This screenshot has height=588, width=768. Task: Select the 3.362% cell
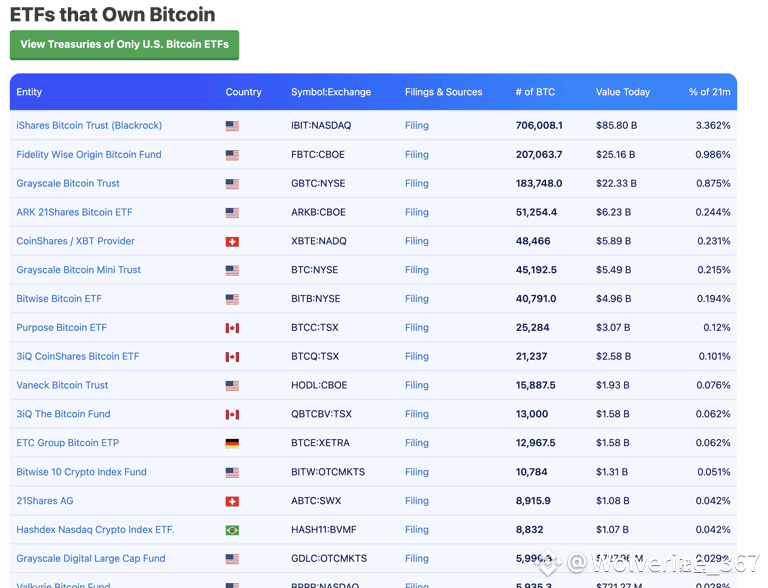click(713, 125)
